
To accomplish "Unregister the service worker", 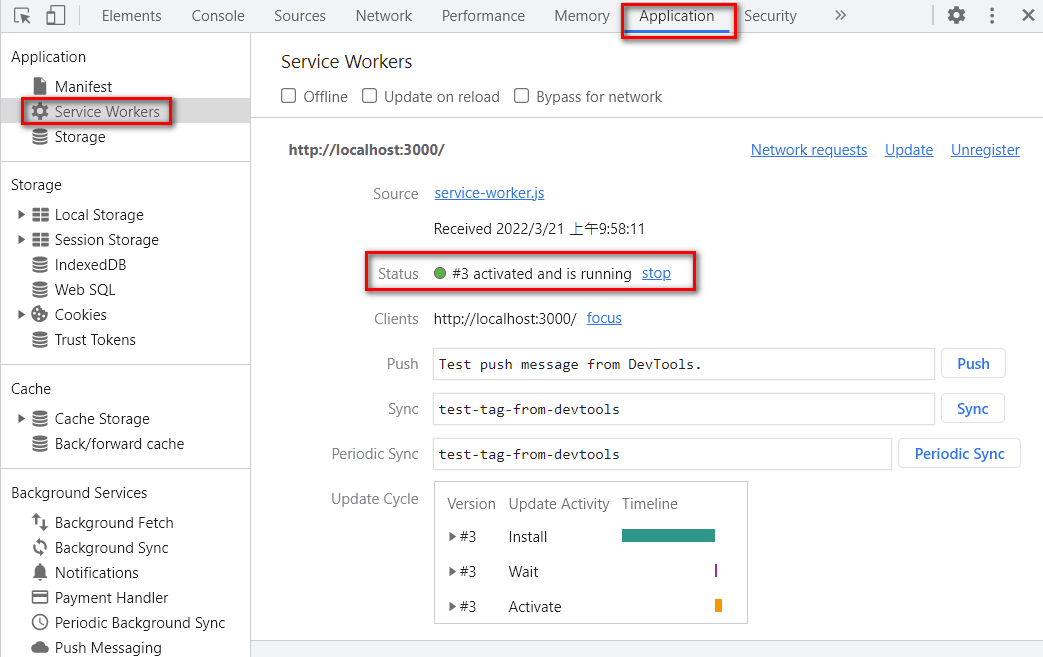I will (x=985, y=149).
